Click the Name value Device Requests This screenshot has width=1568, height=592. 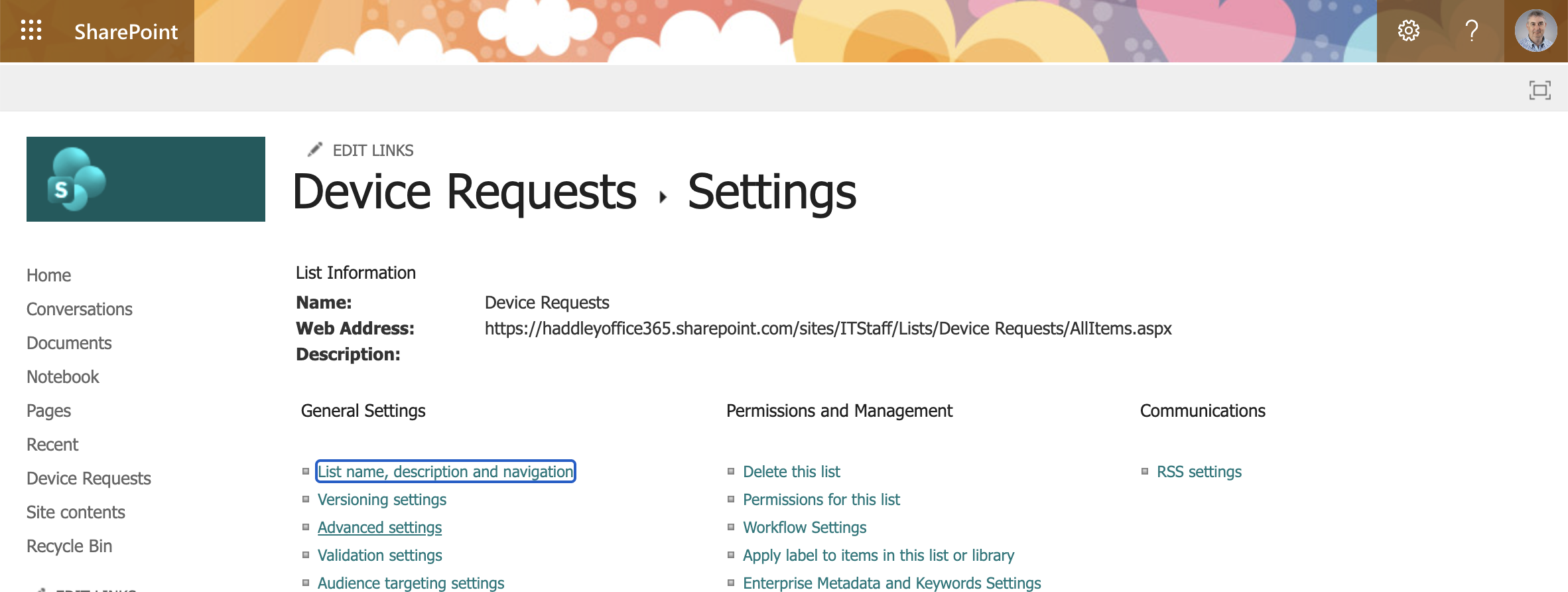tap(547, 303)
